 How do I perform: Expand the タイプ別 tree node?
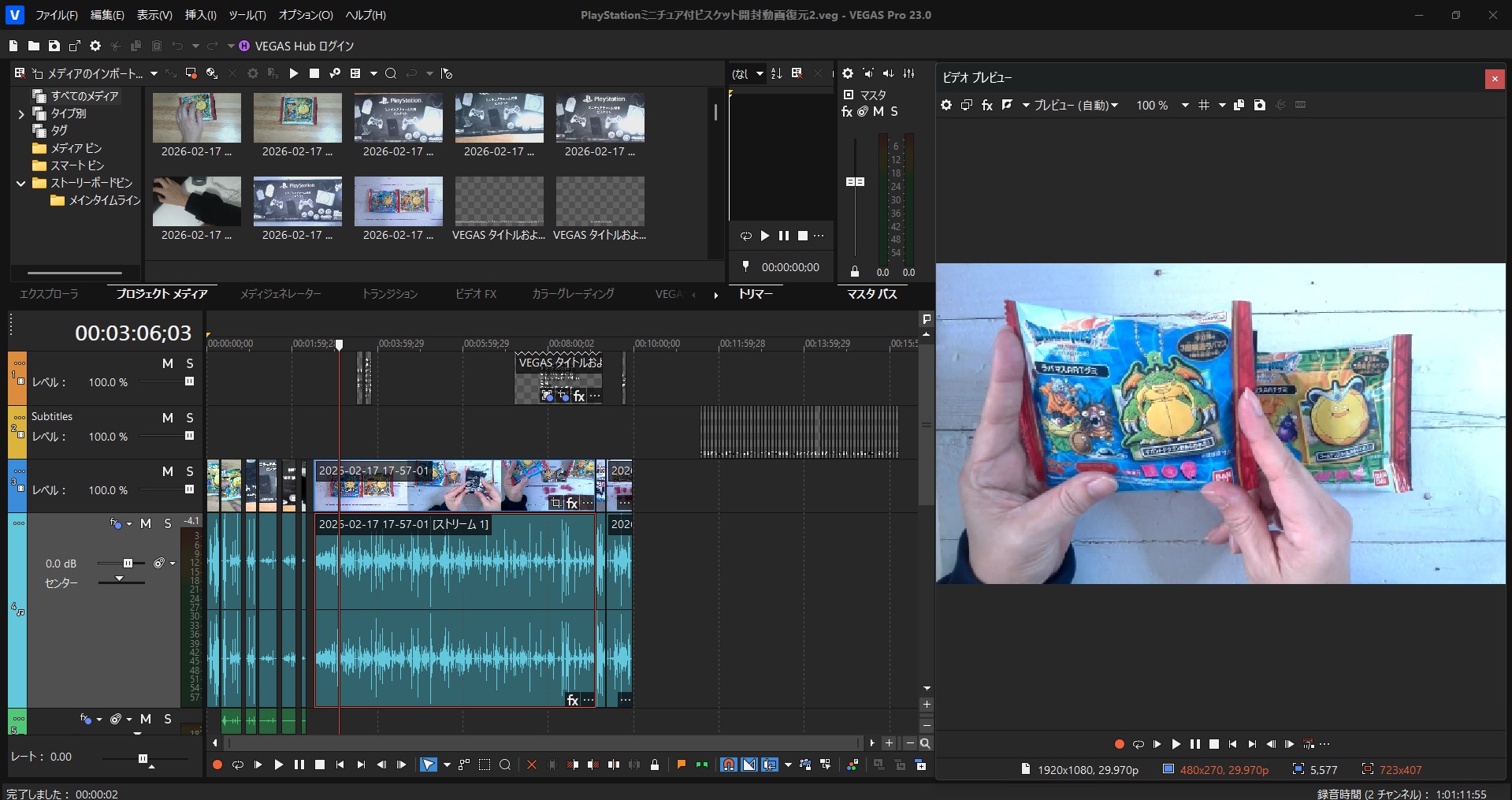click(21, 113)
